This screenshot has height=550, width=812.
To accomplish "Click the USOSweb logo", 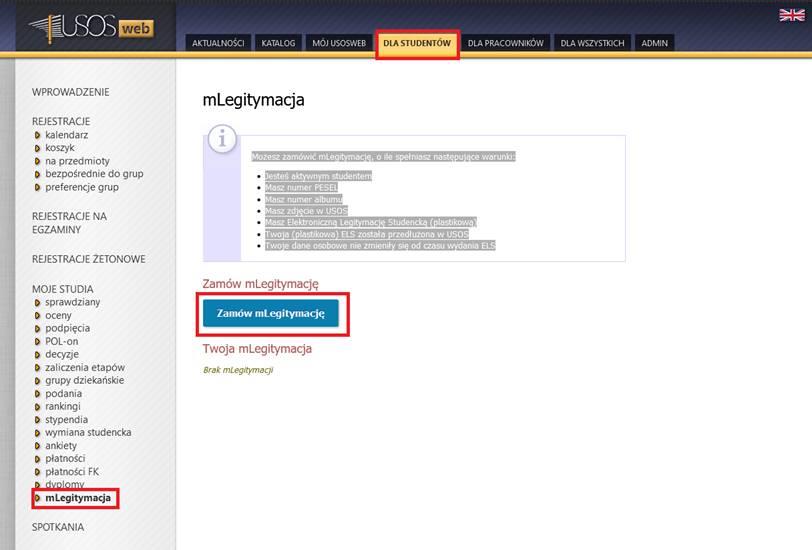I will click(x=90, y=28).
